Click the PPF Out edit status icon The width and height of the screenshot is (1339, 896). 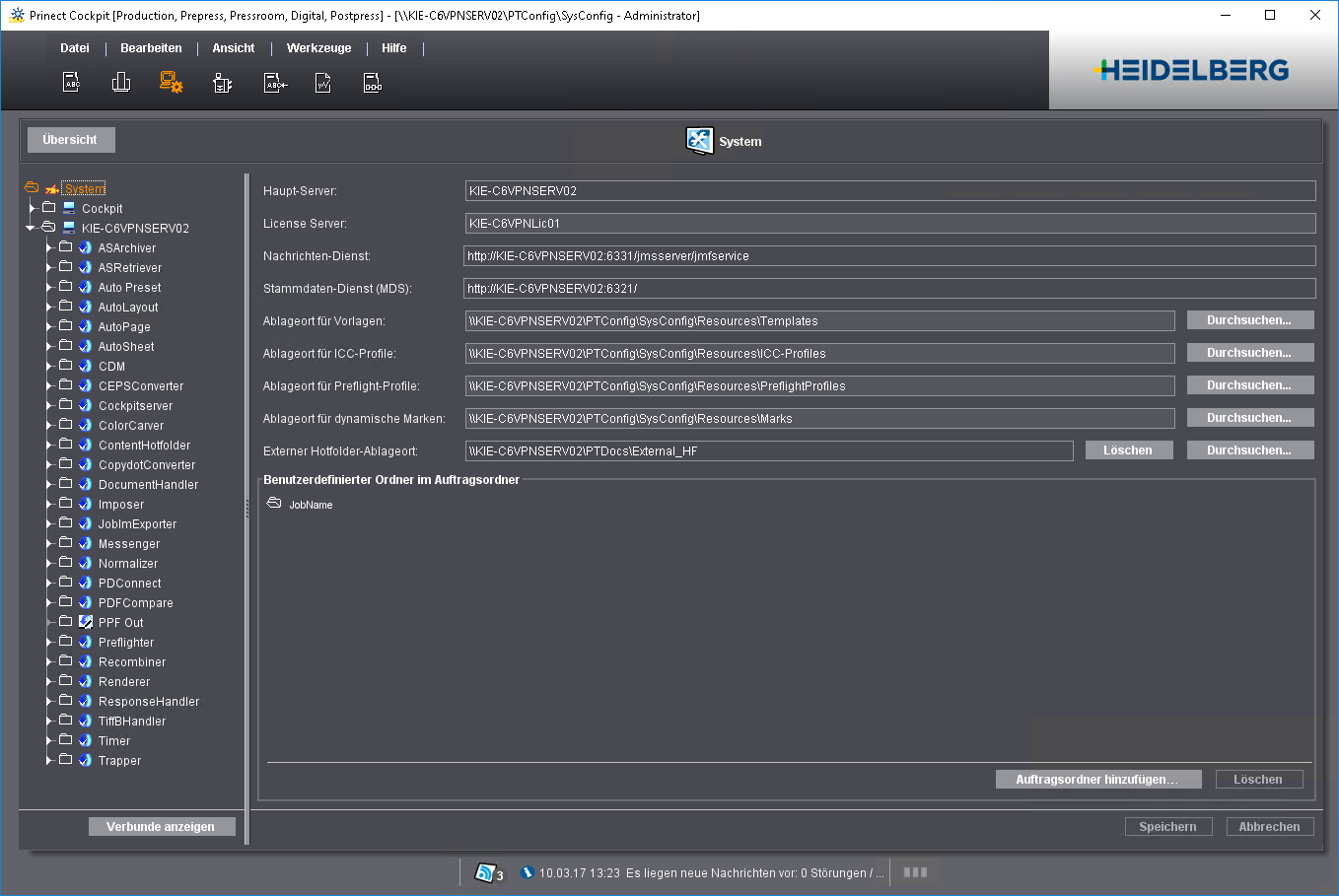(86, 622)
